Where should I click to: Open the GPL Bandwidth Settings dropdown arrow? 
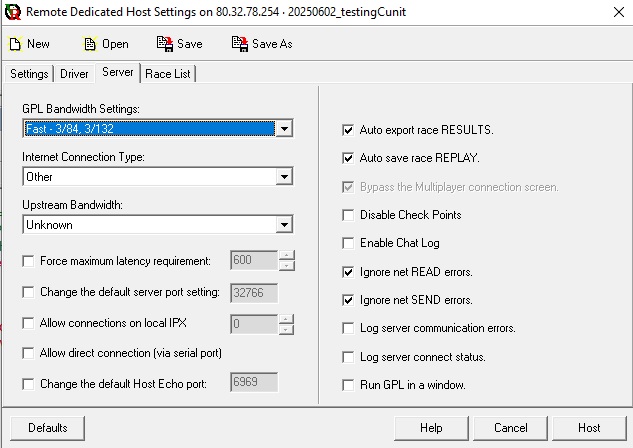tap(284, 129)
